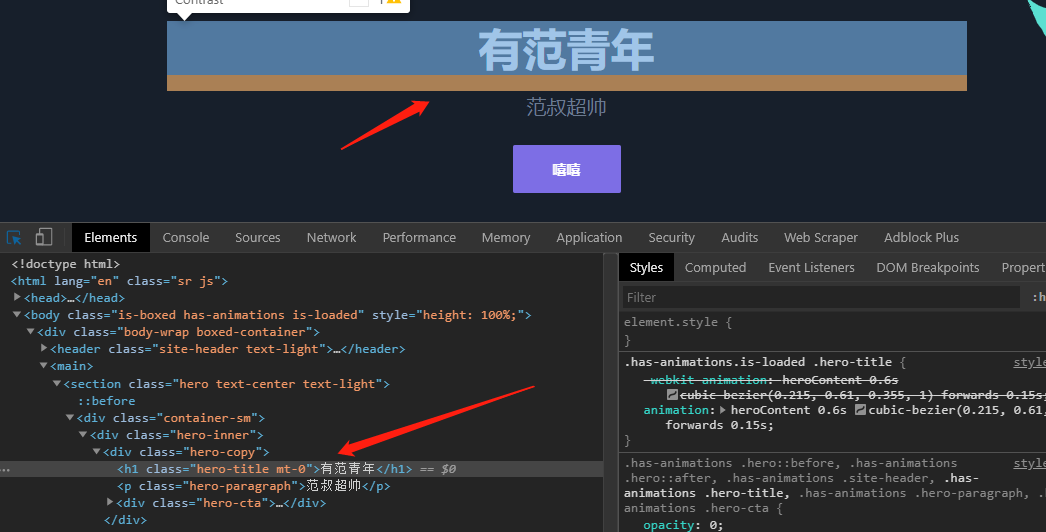This screenshot has width=1046, height=532.
Task: Open the Application tab
Action: [589, 238]
